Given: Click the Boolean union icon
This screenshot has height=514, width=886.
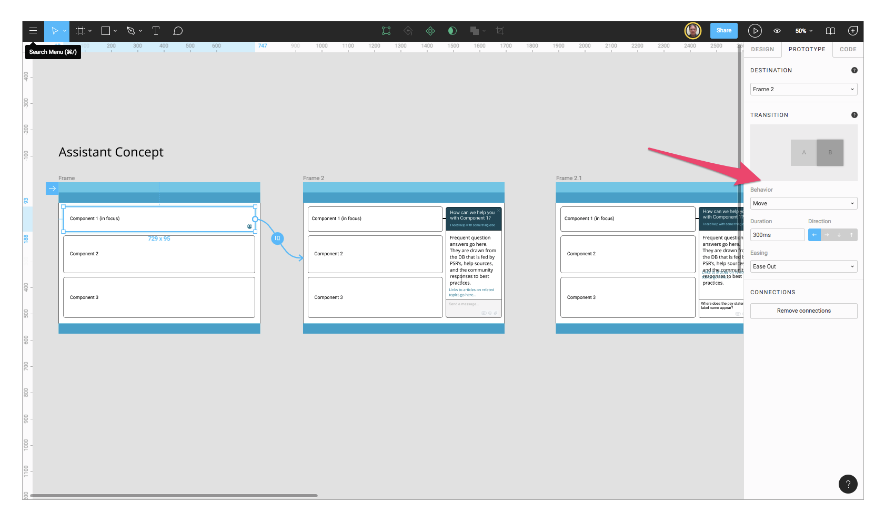Looking at the screenshot, I should click(x=474, y=31).
